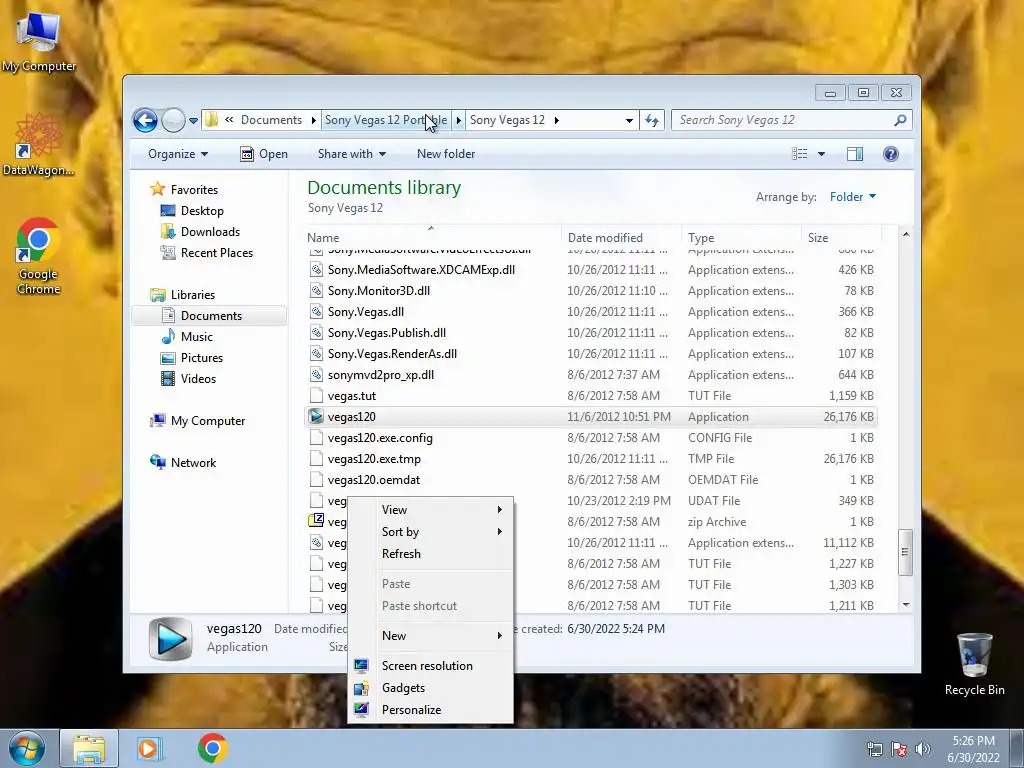Image resolution: width=1024 pixels, height=768 pixels.
Task: Open the New submenu in context menu
Action: 430,636
